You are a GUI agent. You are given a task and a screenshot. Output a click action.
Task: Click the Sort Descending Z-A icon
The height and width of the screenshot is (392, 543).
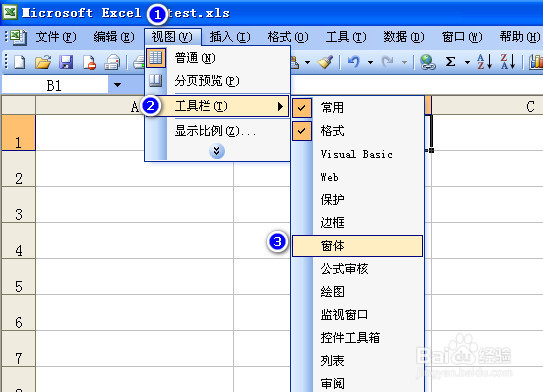point(508,62)
